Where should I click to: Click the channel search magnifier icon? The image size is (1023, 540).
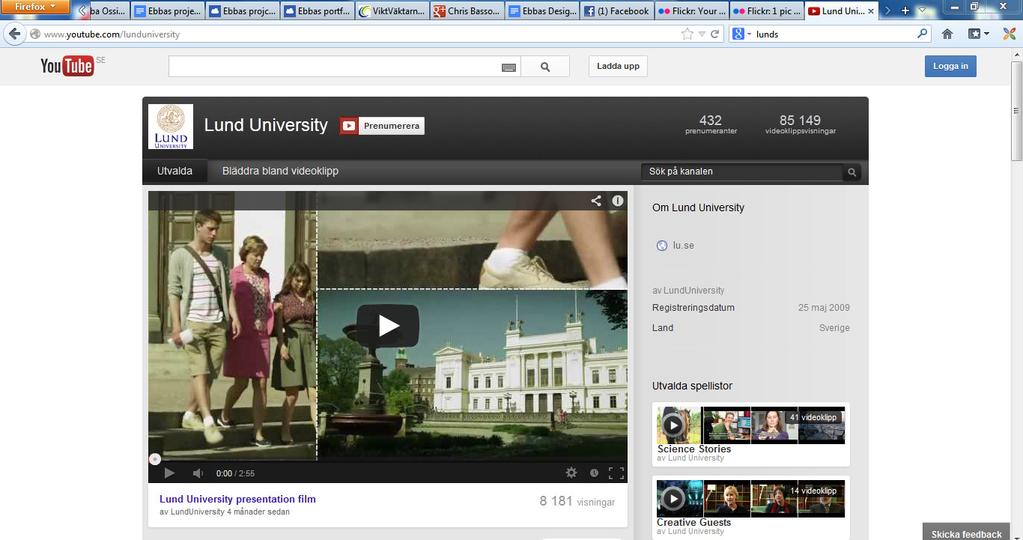point(851,172)
